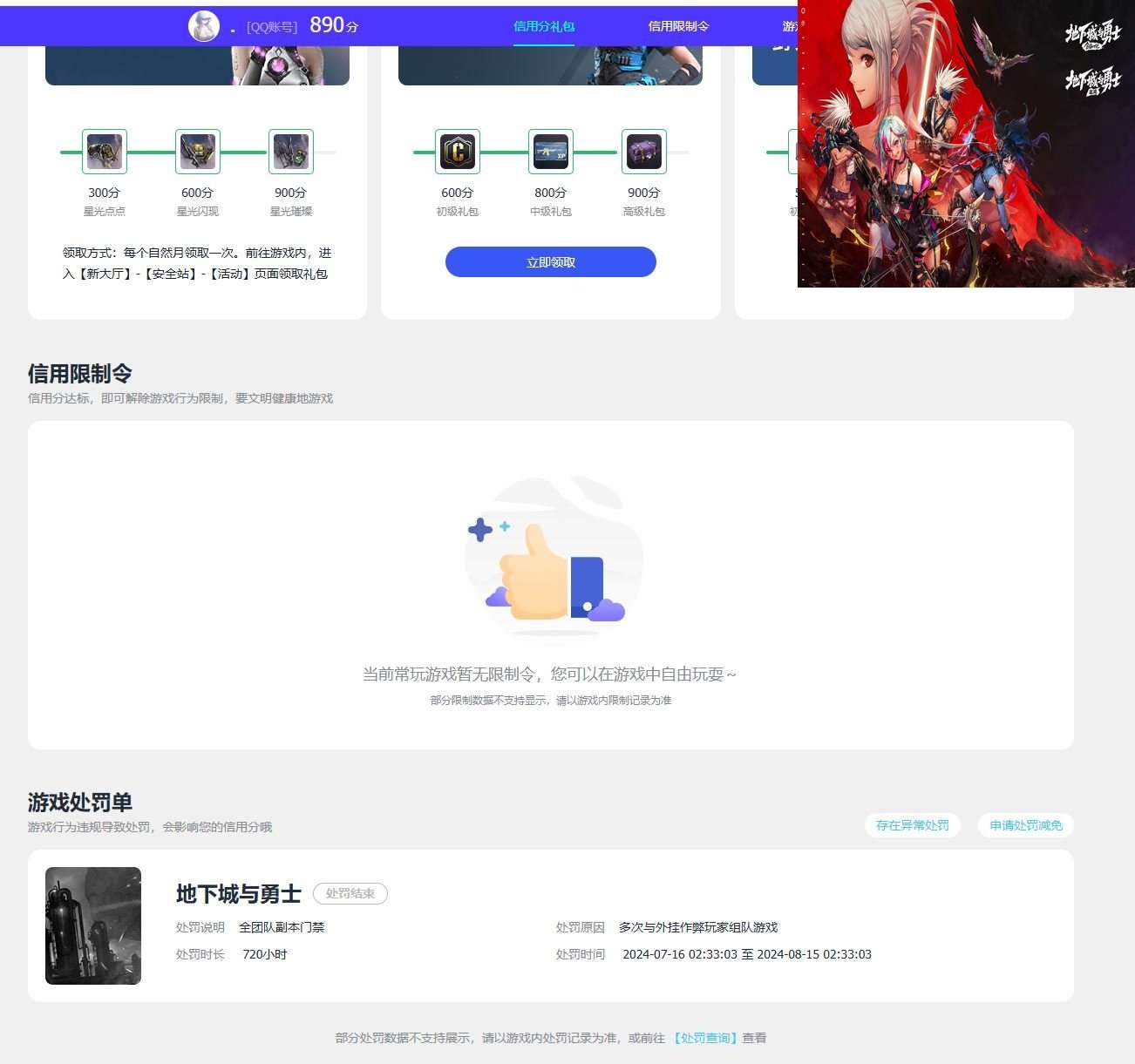Click the 多次与外挂作弊玩家组队游戏 penalty reason
Image resolution: width=1135 pixels, height=1064 pixels.
coord(698,927)
